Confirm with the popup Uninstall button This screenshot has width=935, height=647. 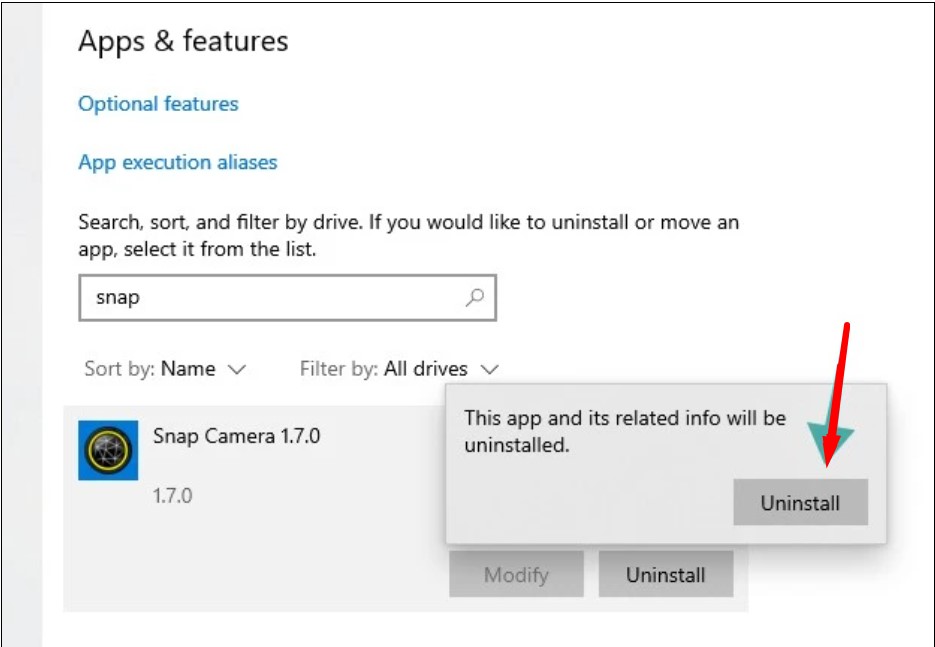800,502
